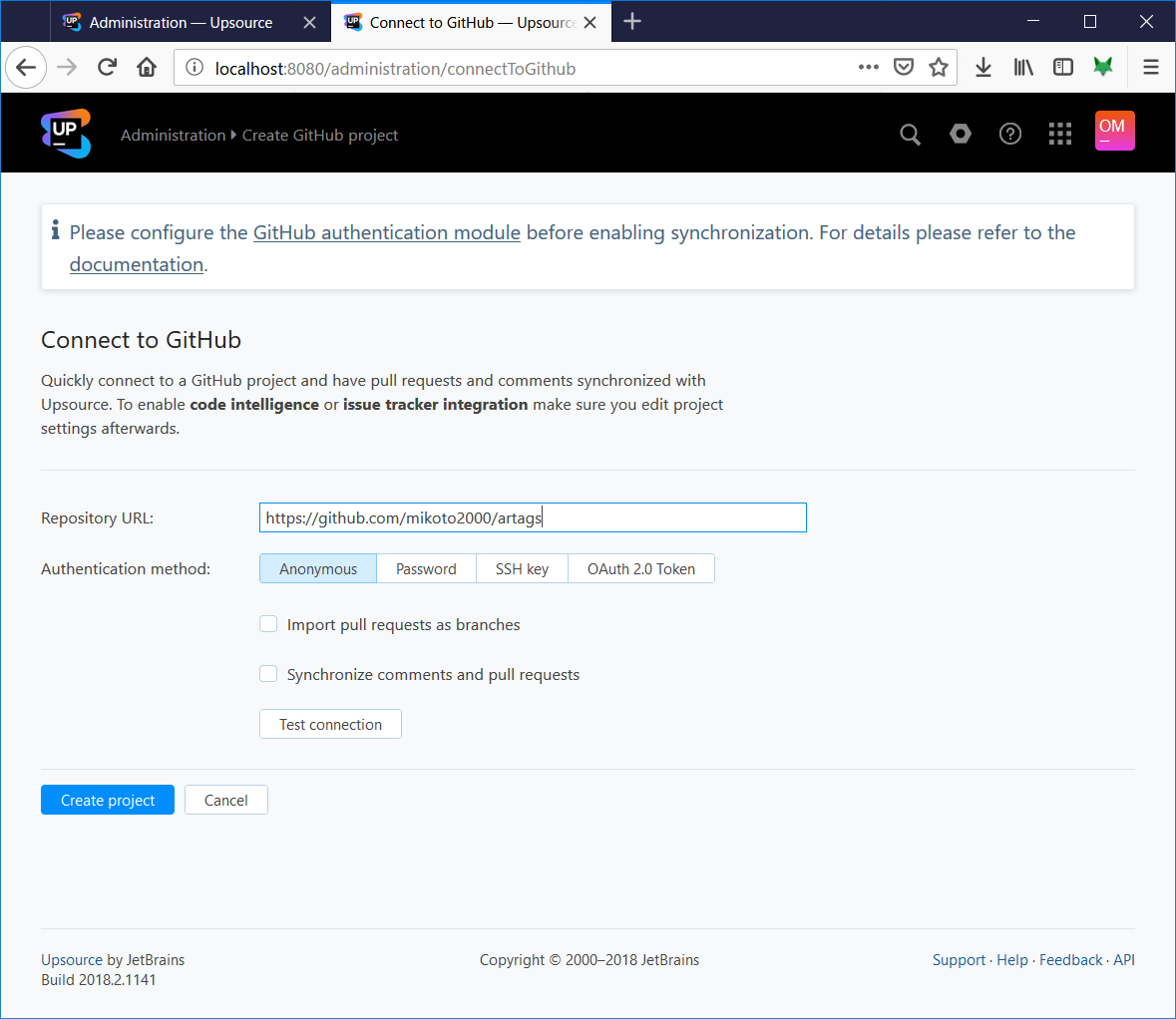Check Synchronize comments and pull requests
The width and height of the screenshot is (1176, 1019).
tap(268, 673)
